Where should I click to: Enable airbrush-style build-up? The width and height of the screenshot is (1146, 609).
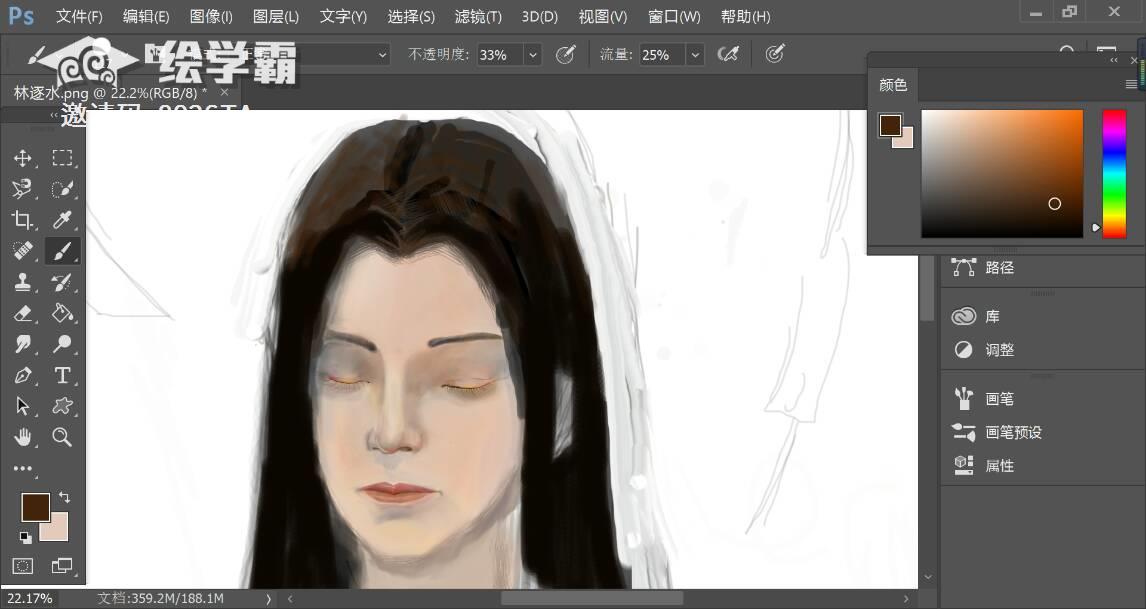[x=728, y=54]
